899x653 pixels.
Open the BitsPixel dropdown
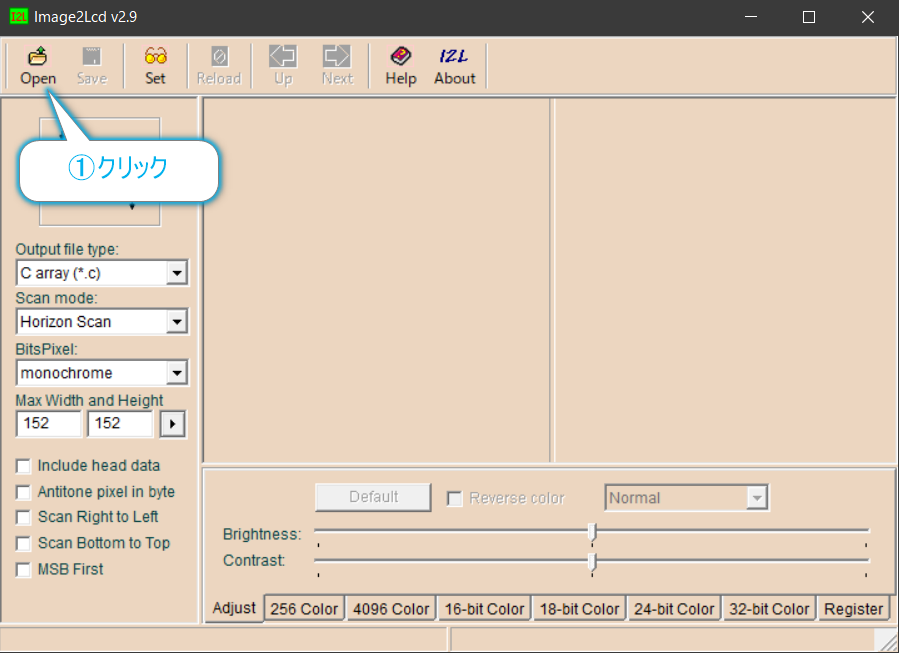point(176,372)
